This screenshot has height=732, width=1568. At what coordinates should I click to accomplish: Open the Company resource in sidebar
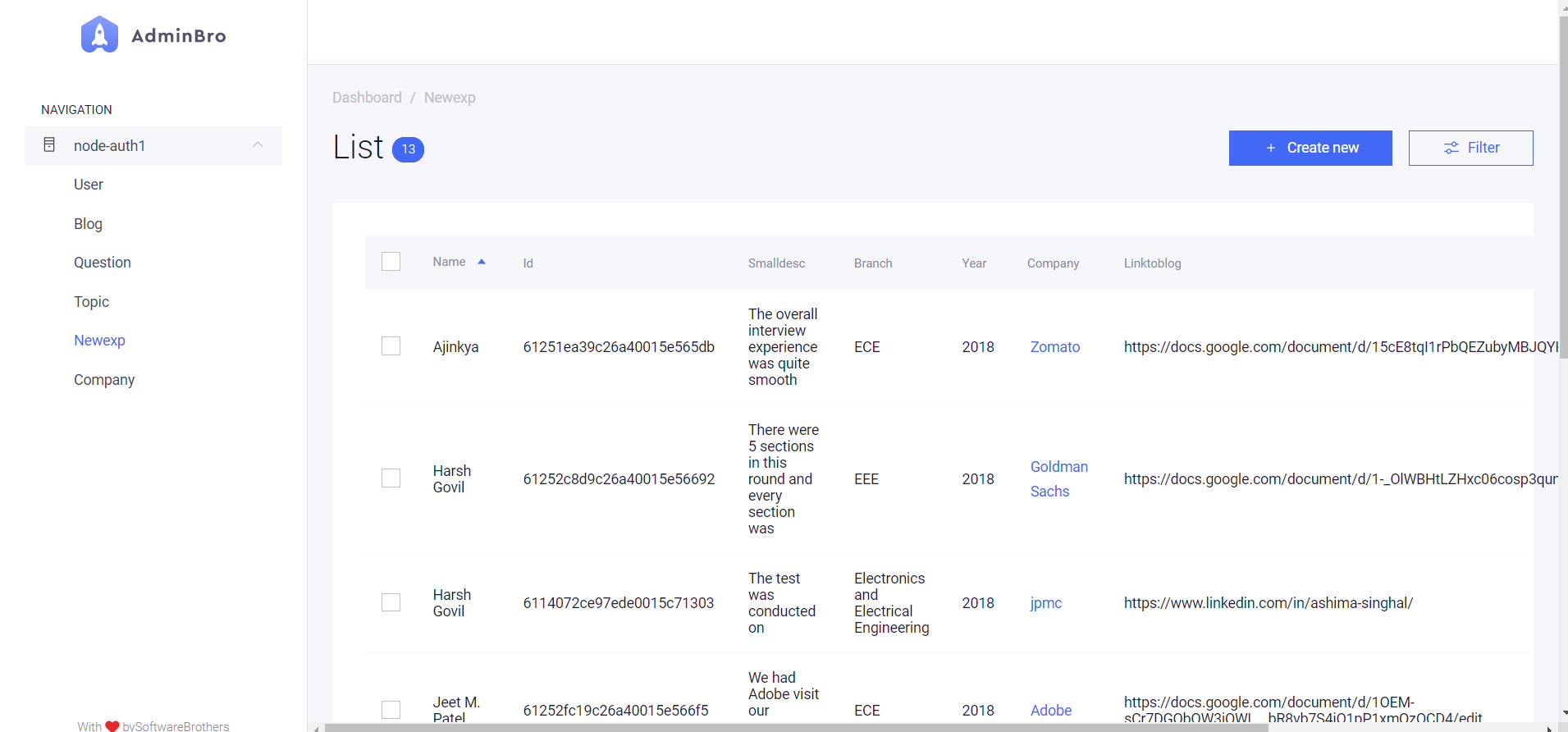(104, 380)
